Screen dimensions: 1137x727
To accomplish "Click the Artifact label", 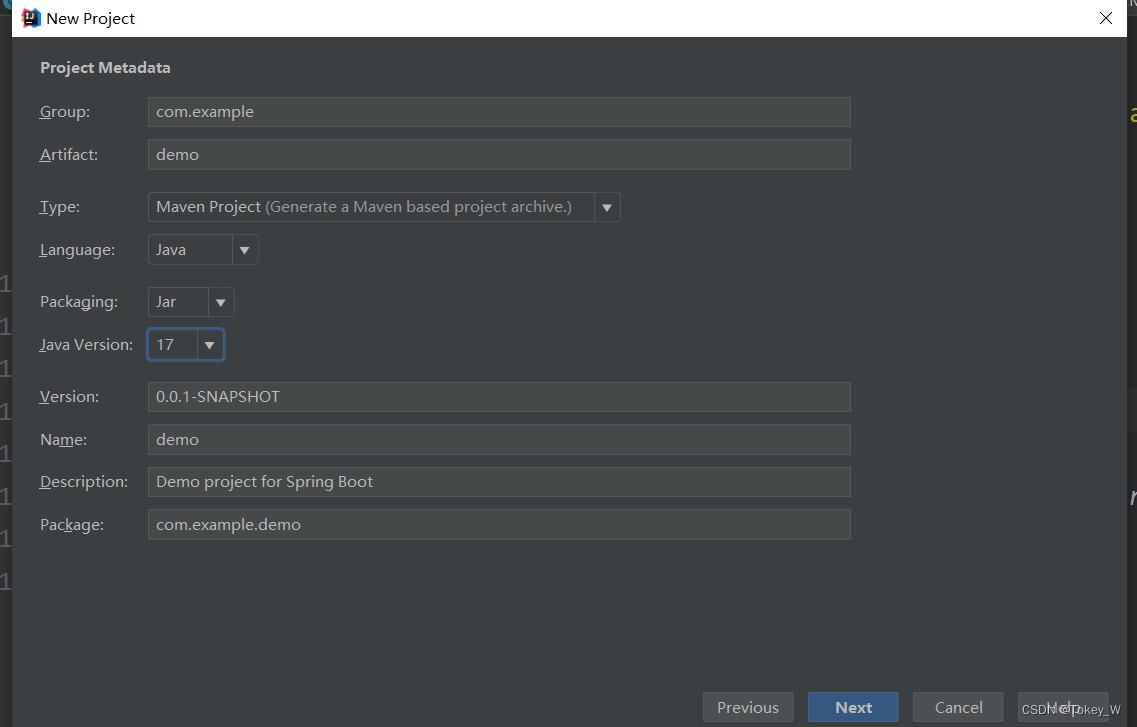I will tap(68, 154).
